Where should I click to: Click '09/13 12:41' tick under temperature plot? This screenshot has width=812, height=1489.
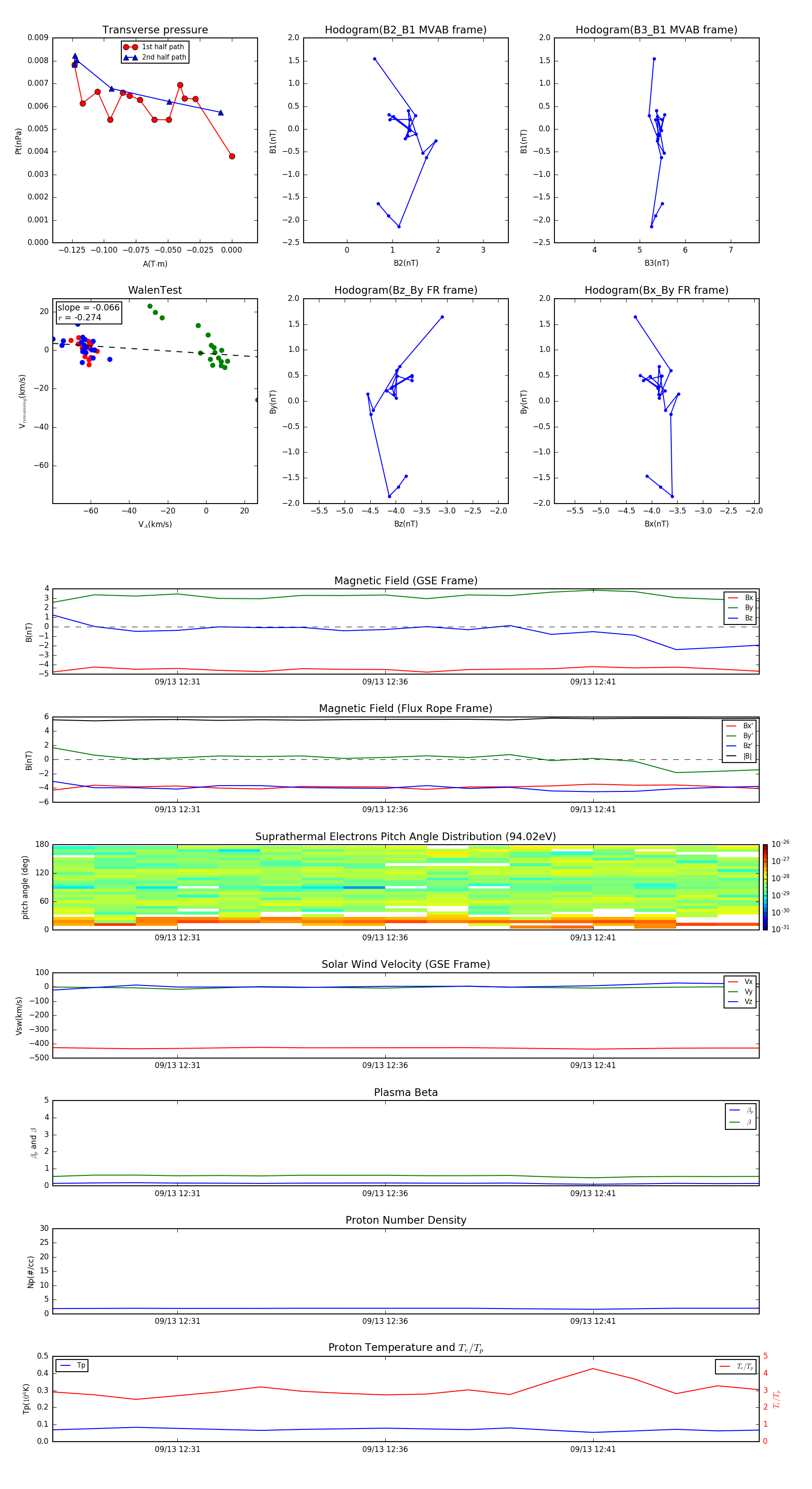click(593, 1449)
